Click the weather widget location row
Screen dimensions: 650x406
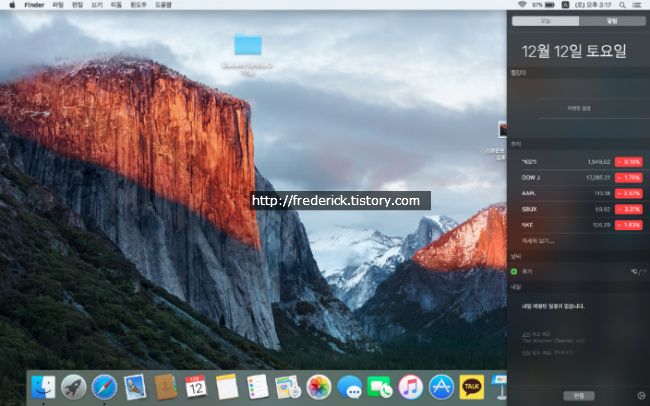(x=578, y=271)
